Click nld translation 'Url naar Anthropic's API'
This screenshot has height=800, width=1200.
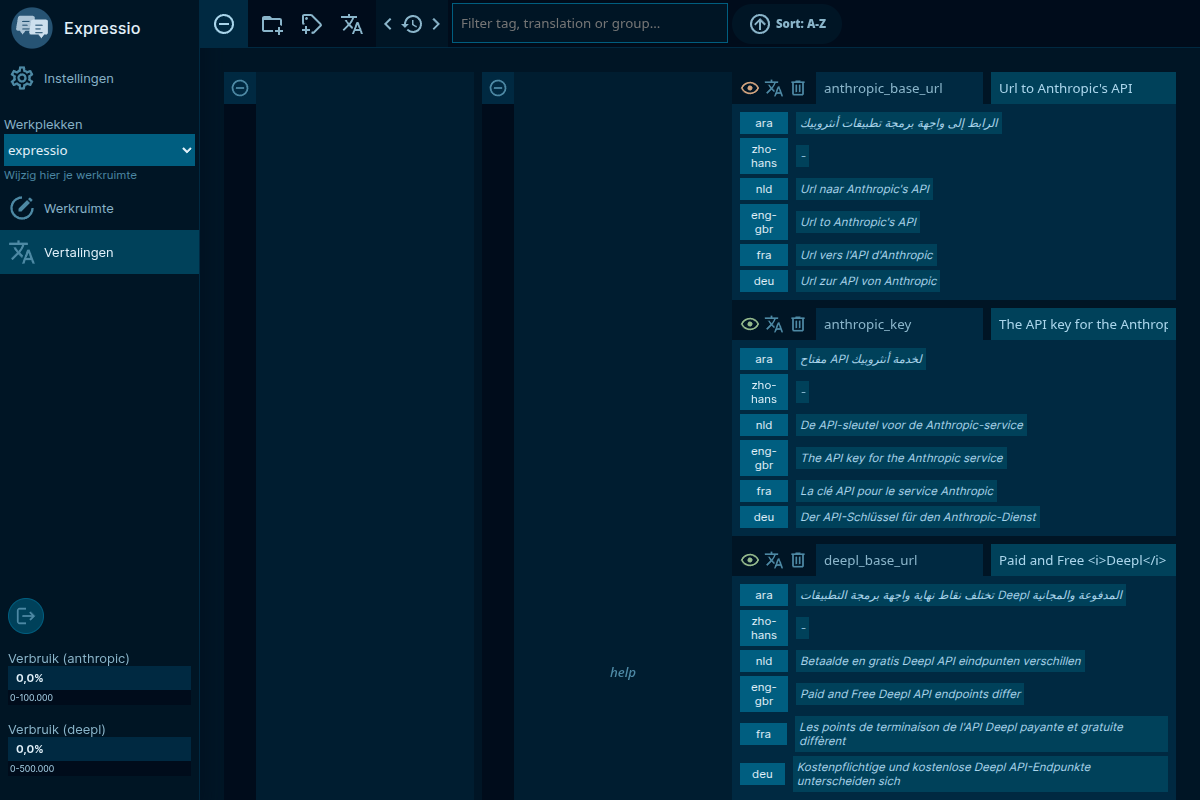click(866, 189)
